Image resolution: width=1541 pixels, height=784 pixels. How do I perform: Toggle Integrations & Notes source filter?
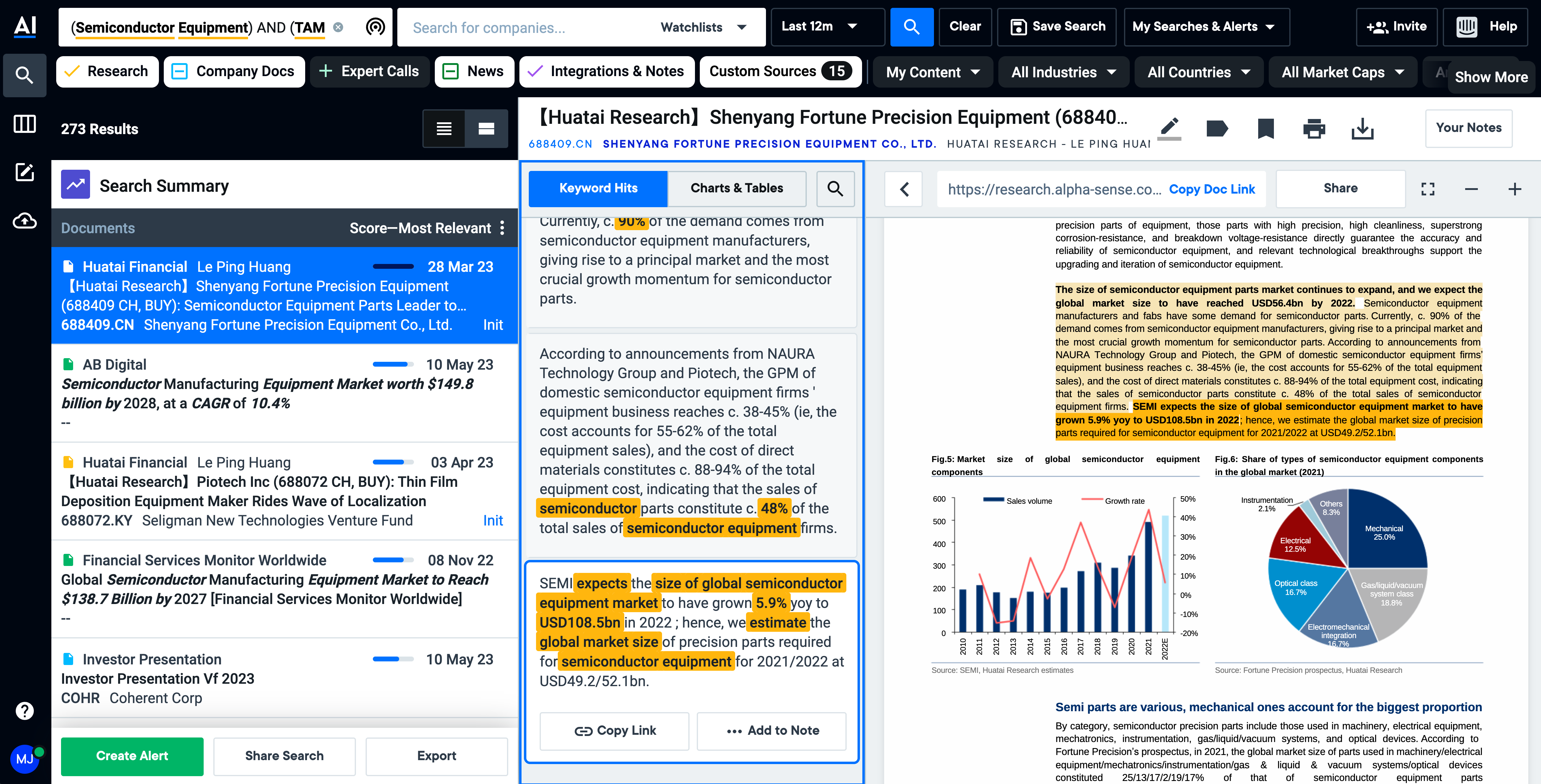pos(607,72)
